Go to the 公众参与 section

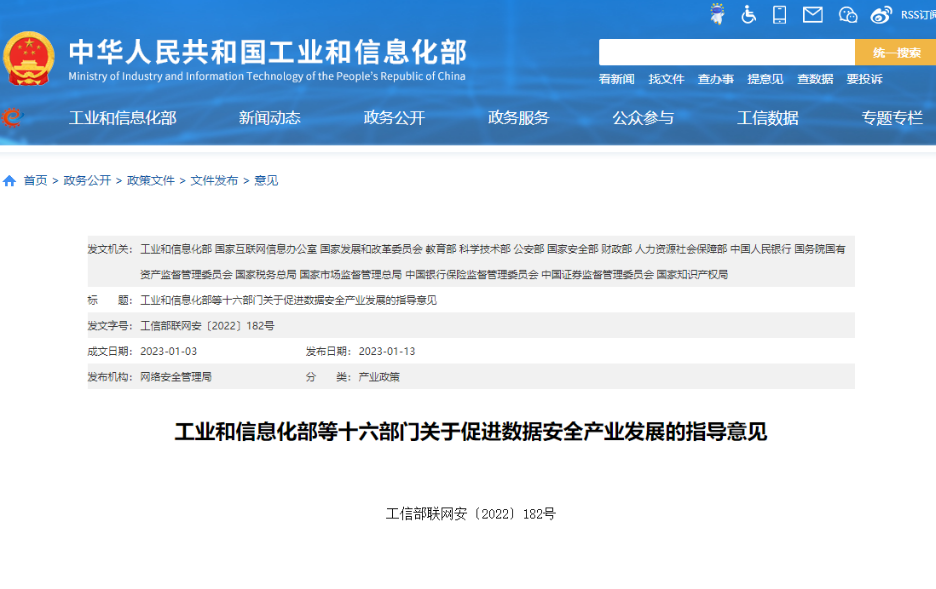pos(643,118)
